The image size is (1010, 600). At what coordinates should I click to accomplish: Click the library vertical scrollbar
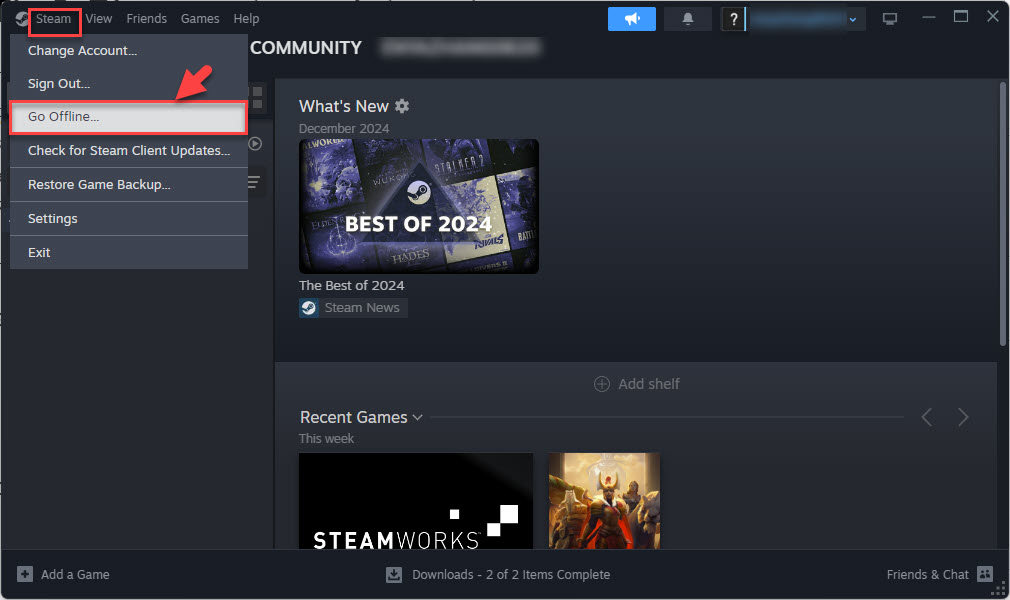pyautogui.click(x=1002, y=215)
